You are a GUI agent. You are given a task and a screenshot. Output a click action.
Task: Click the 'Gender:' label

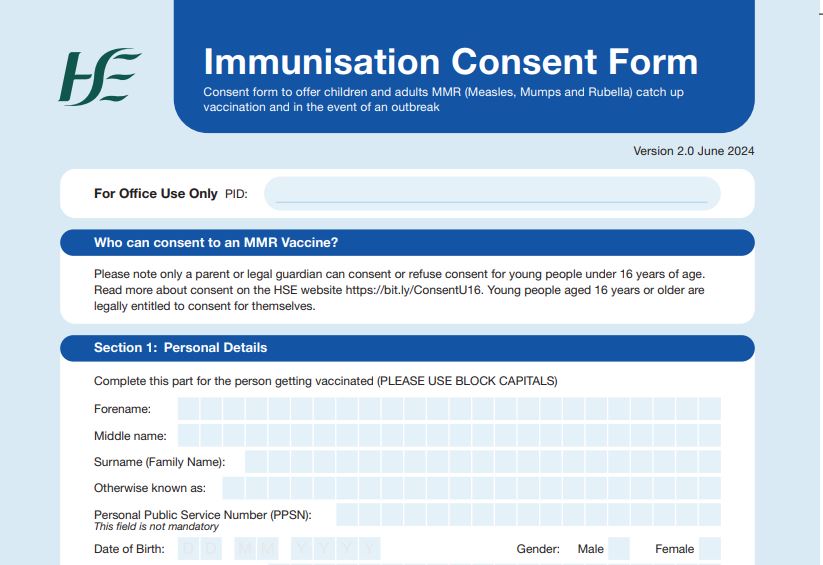pyautogui.click(x=538, y=549)
